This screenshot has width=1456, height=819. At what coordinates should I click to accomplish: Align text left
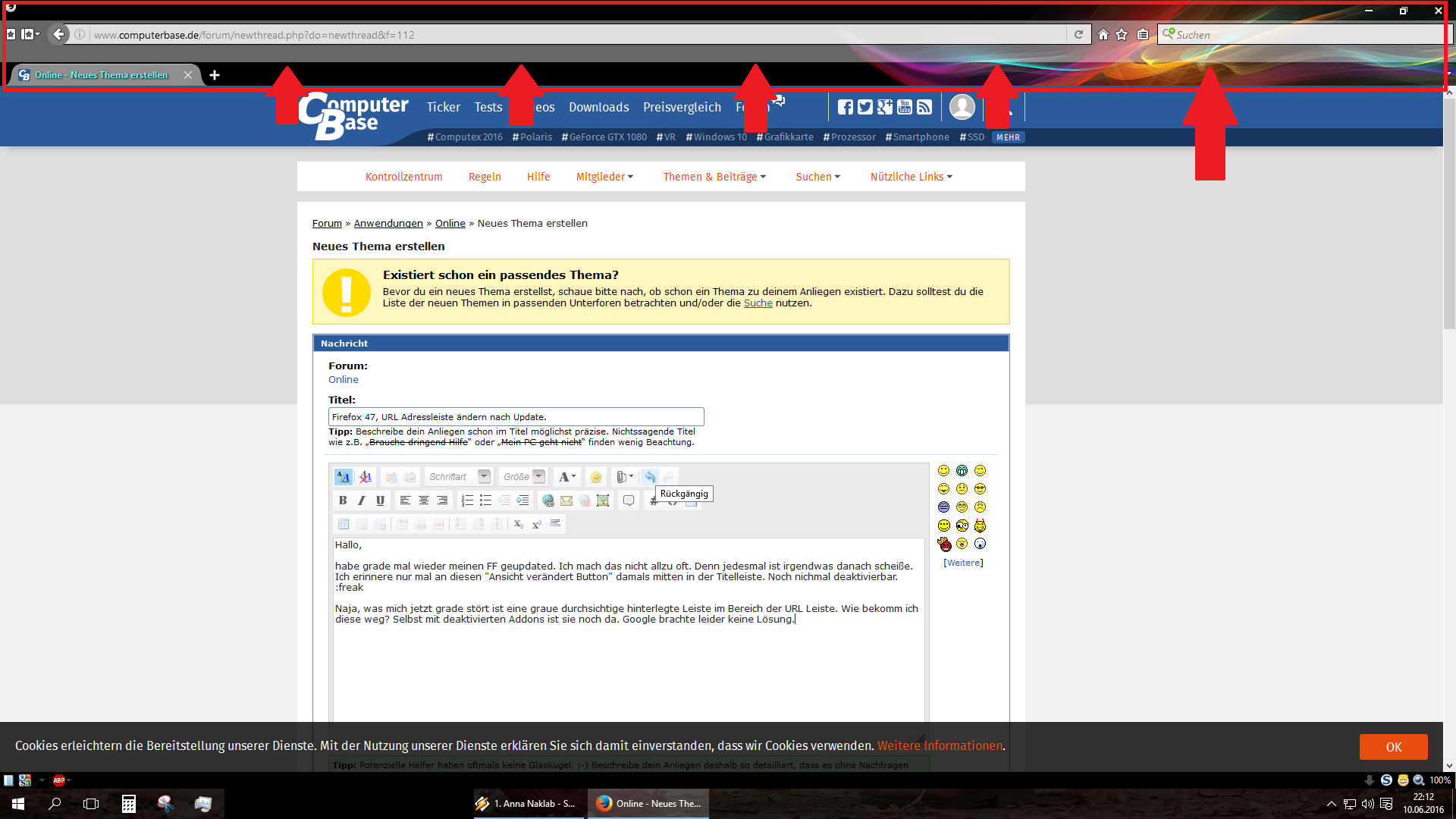coord(406,500)
